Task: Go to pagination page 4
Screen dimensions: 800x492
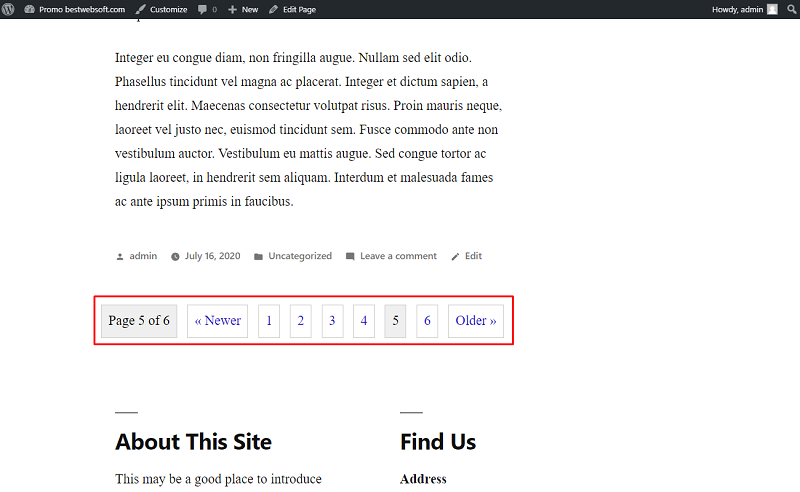Action: pos(364,321)
